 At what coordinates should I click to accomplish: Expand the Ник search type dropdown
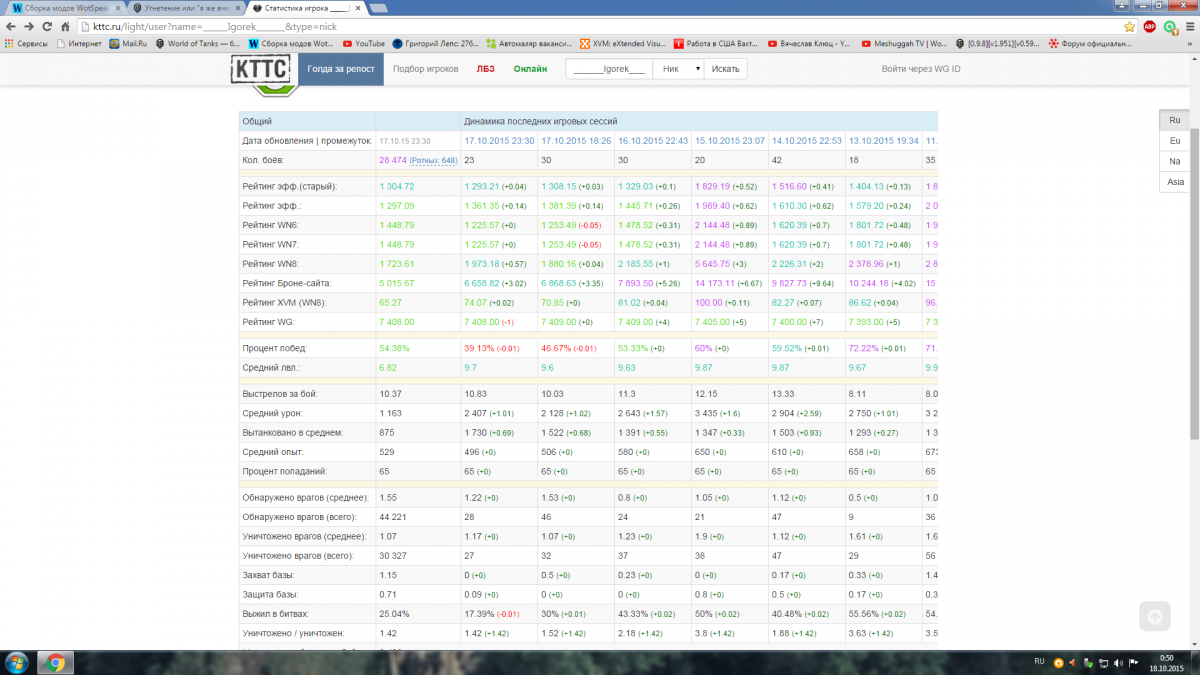679,69
